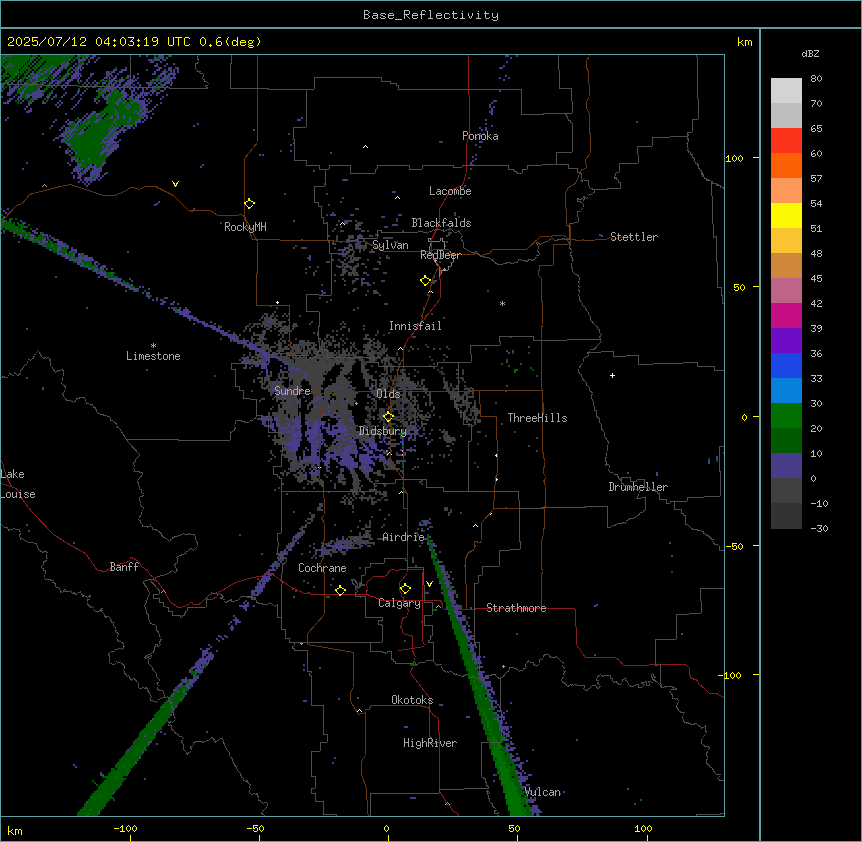This screenshot has height=842, width=862.
Task: Click the RedDeer label
Action: point(440,255)
